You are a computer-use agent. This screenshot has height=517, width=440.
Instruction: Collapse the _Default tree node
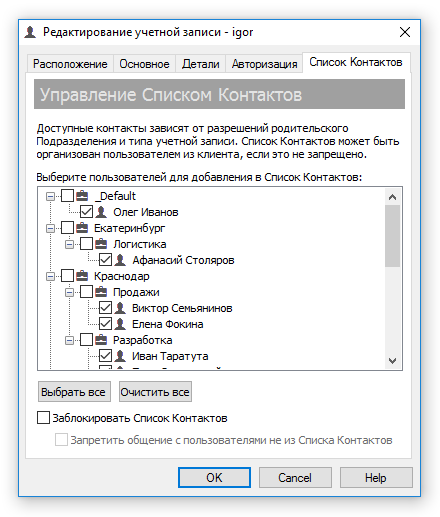pyautogui.click(x=50, y=196)
